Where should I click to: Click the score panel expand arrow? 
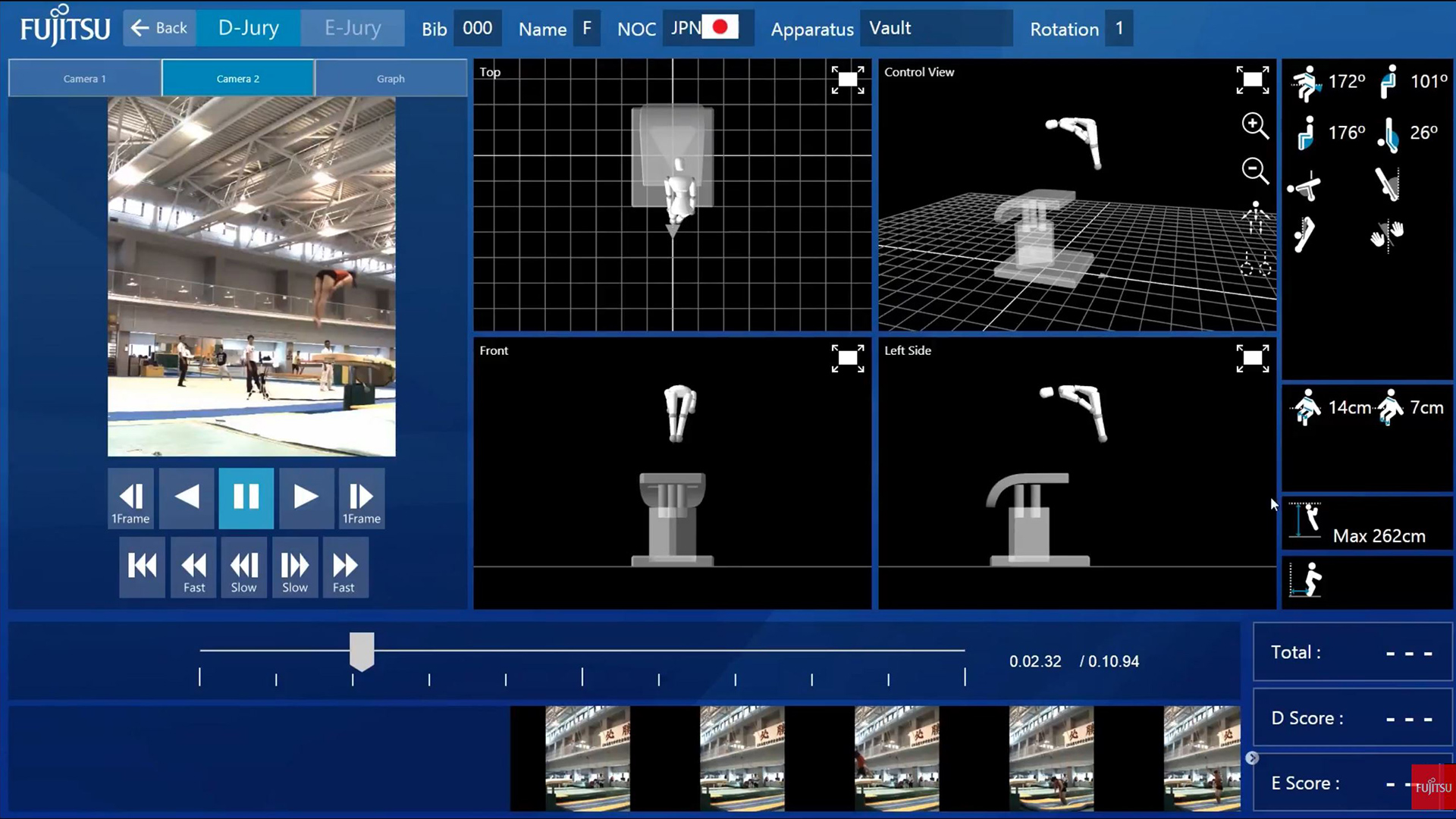click(x=1252, y=758)
